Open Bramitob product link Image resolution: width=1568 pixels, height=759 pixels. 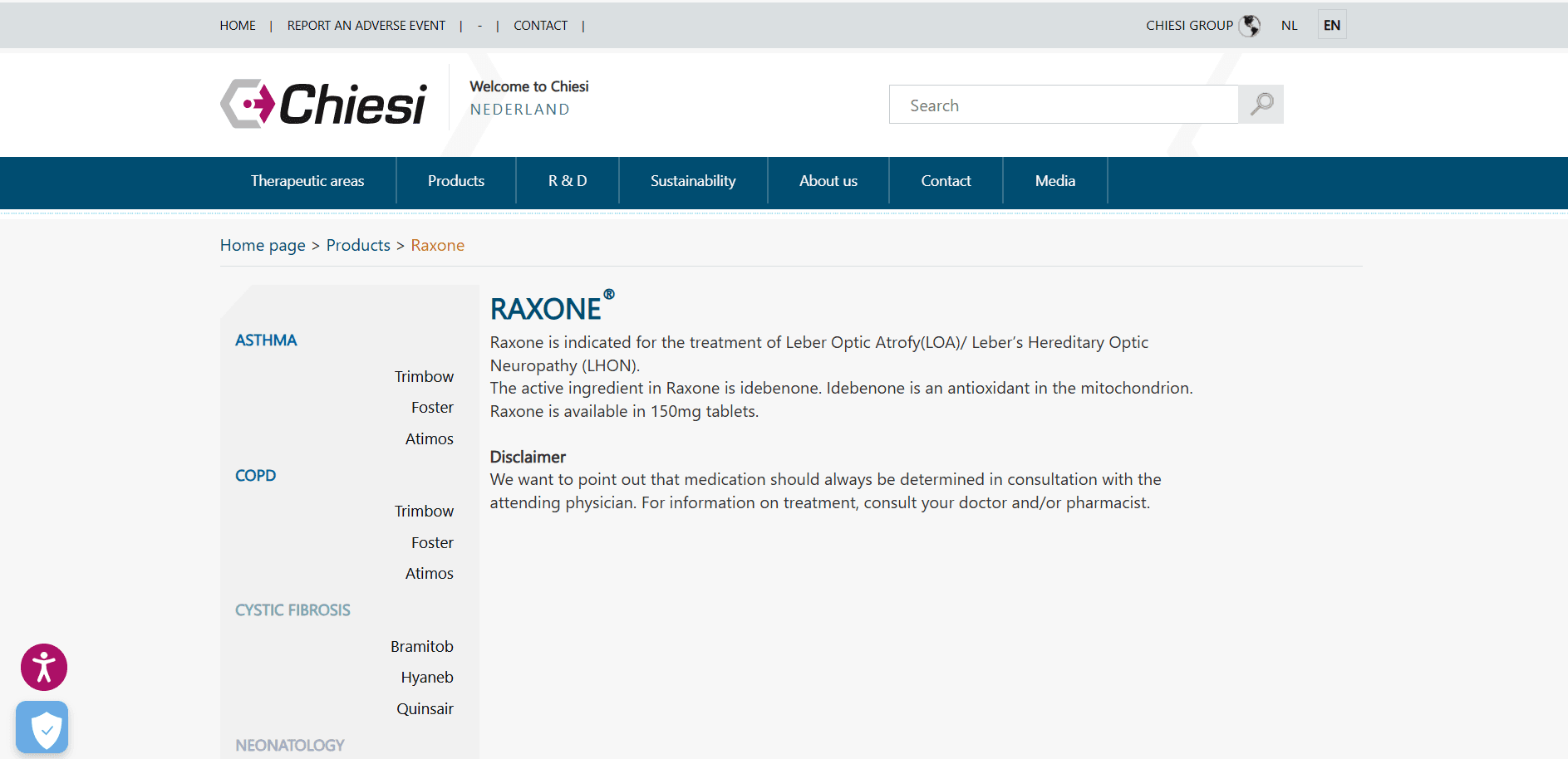point(422,647)
